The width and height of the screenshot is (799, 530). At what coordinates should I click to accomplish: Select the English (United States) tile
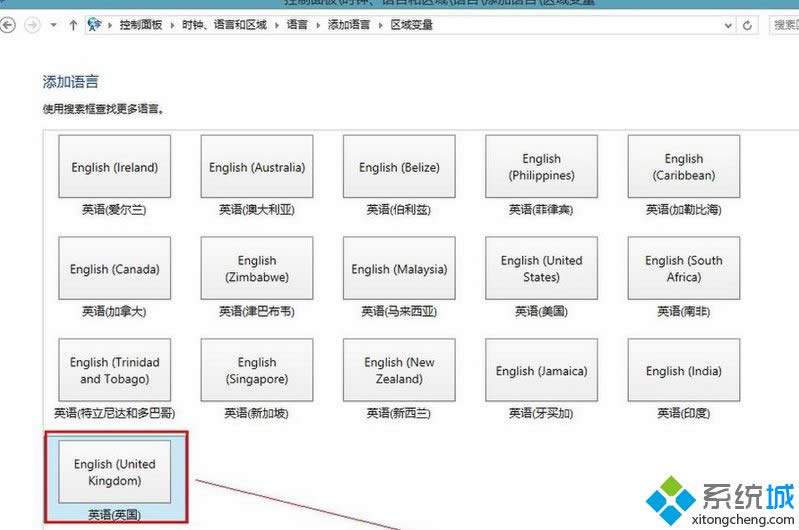541,269
